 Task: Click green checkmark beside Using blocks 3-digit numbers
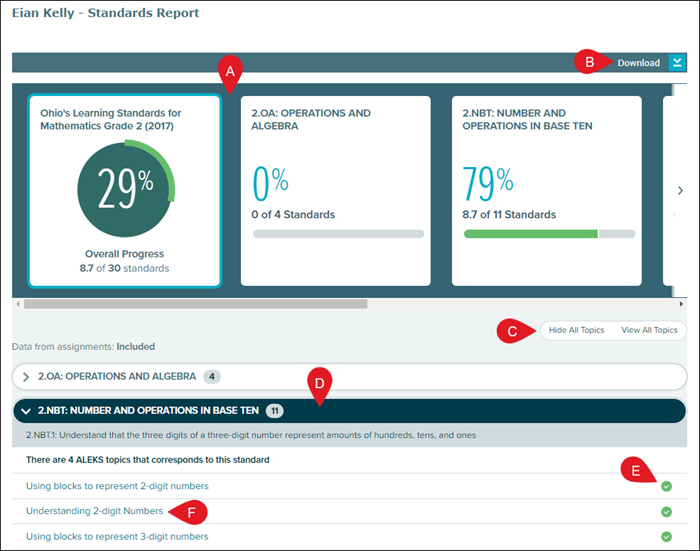666,537
